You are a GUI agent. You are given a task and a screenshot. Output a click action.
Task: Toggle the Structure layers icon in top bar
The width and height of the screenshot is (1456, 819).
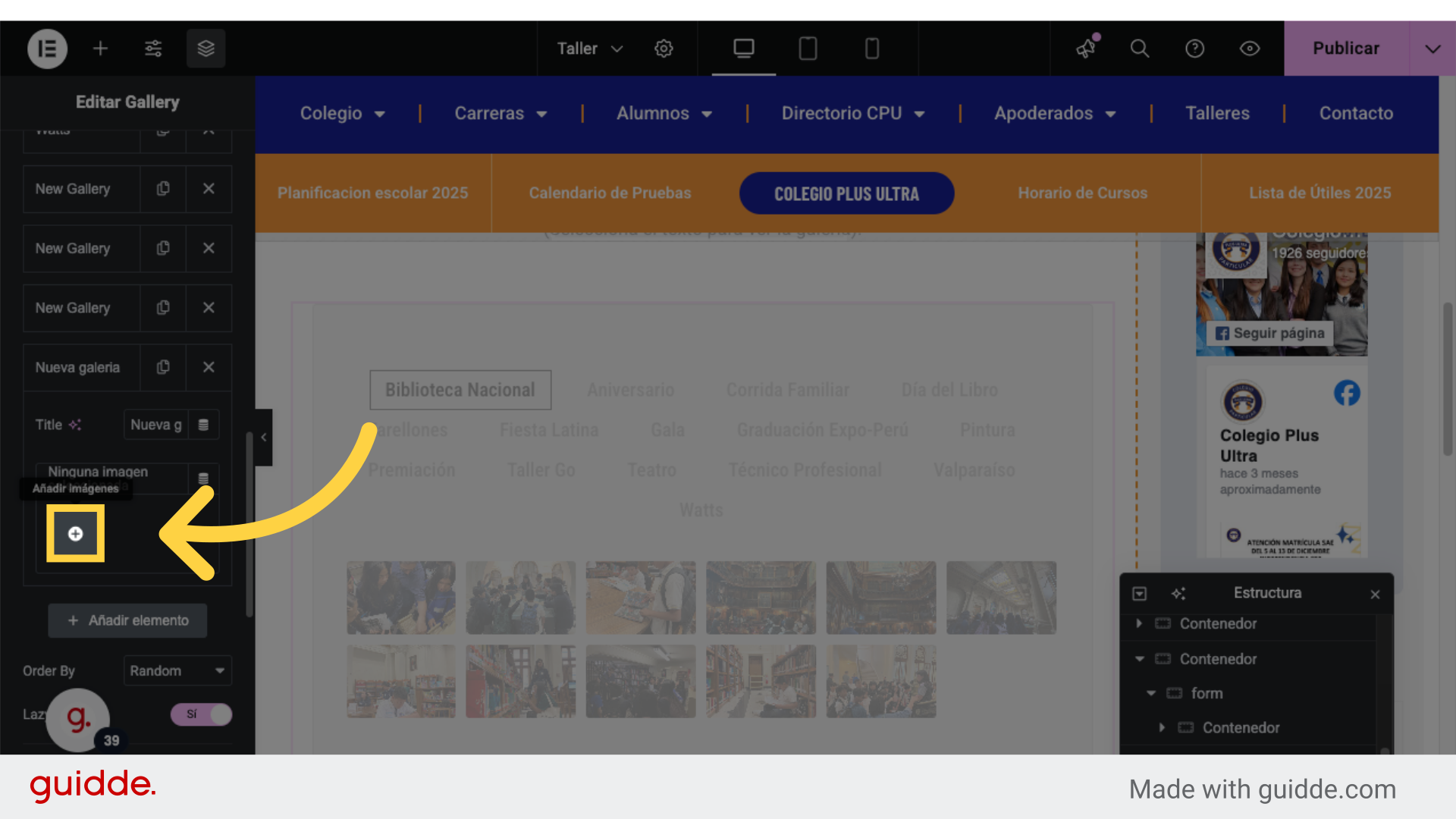[206, 49]
